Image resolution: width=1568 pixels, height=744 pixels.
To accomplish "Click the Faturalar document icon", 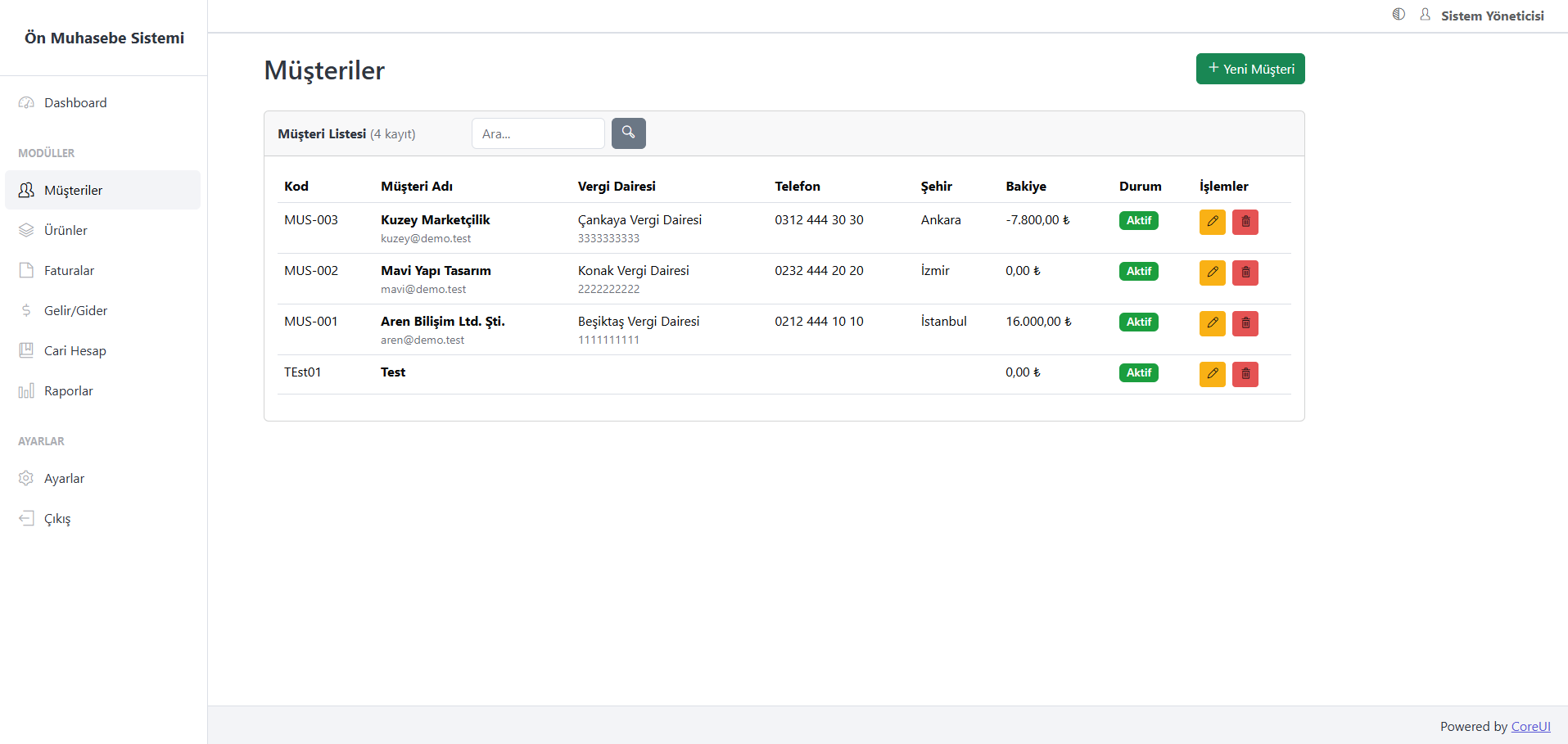I will pos(26,270).
